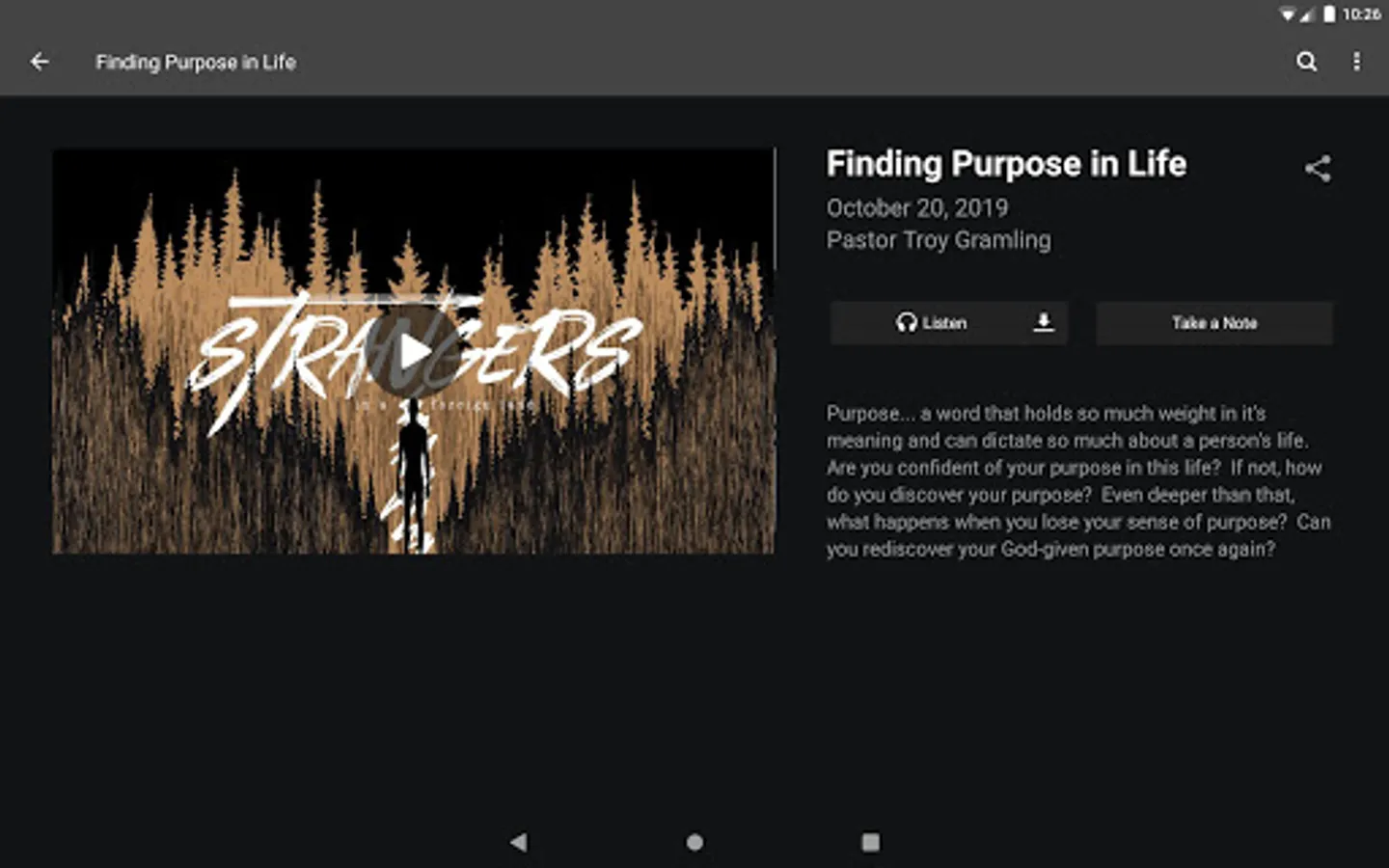Tap the date October 20, 2019

(x=917, y=207)
